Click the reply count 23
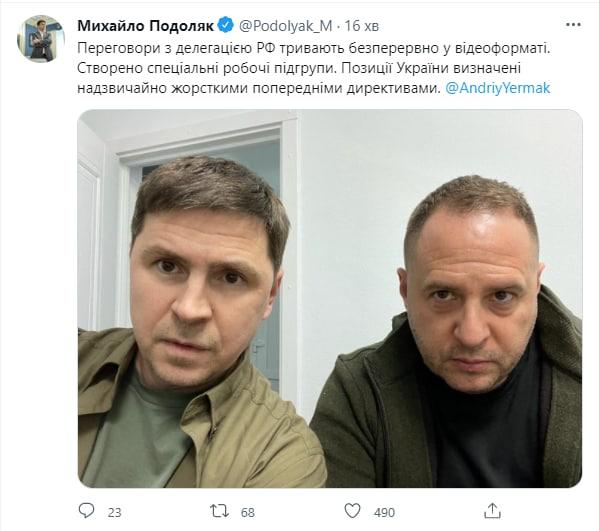Screen dimensions: 599x531 pos(114,512)
